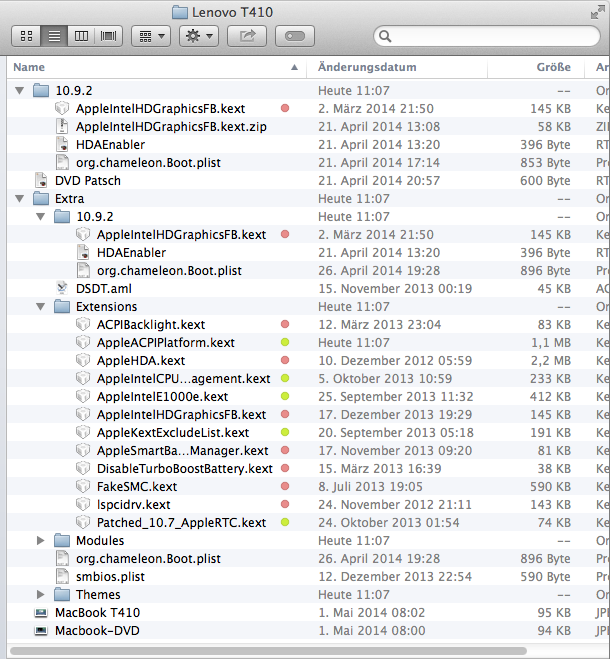The width and height of the screenshot is (610, 659).
Task: Select the 853 Byte org.chameleon.Boot.plist file
Action: pos(308,162)
